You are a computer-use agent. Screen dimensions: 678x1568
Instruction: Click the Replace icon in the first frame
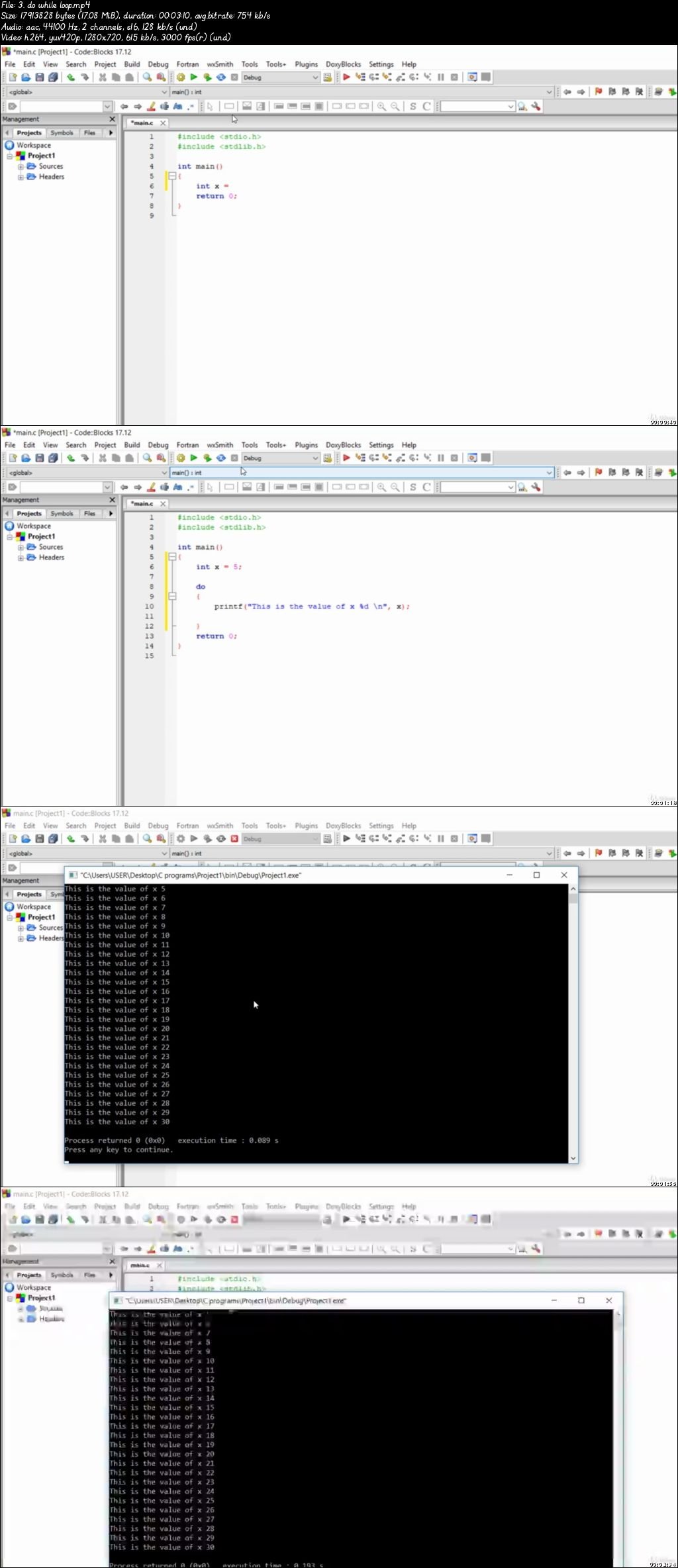click(160, 77)
